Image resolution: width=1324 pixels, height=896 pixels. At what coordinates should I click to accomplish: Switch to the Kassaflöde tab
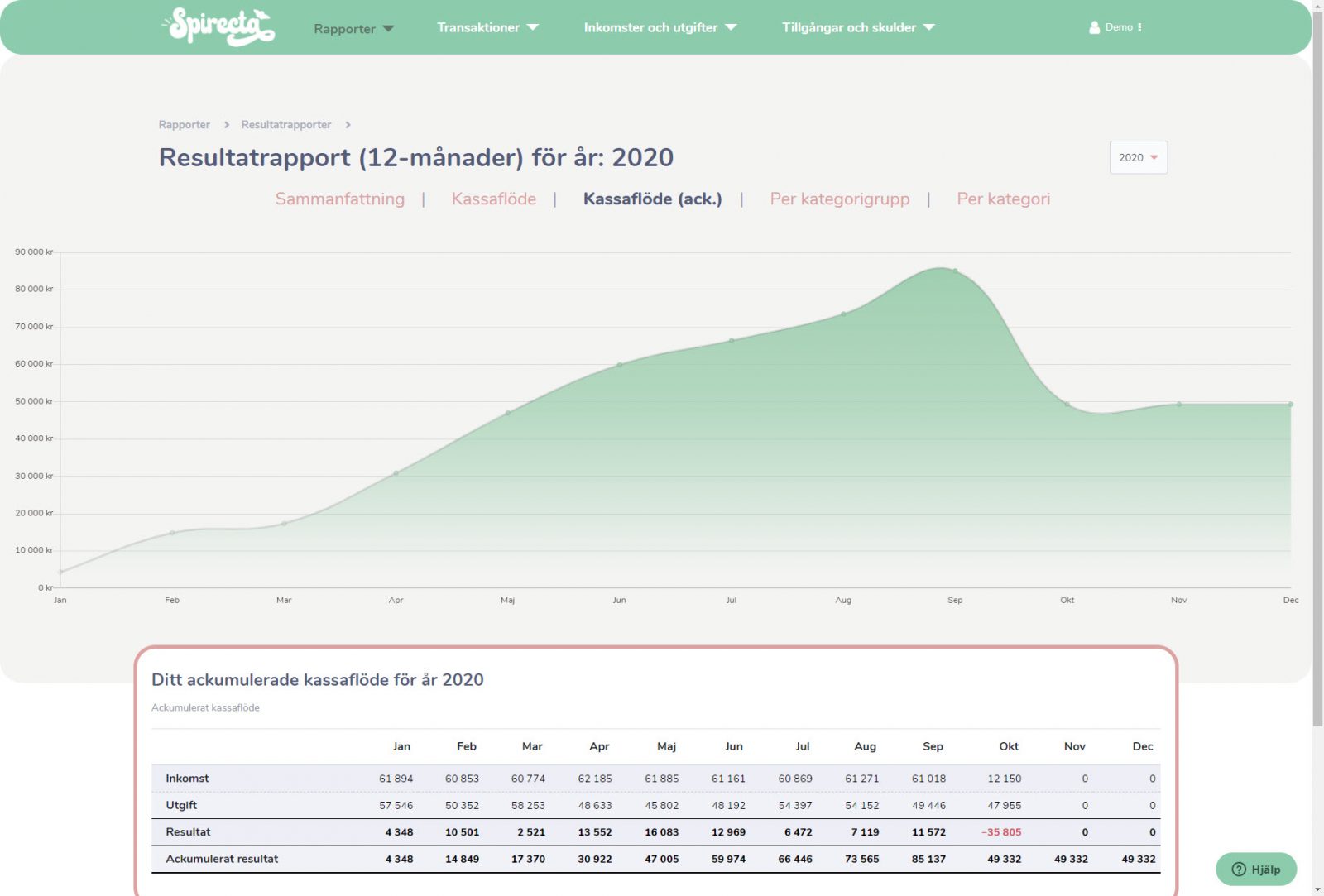tap(493, 199)
